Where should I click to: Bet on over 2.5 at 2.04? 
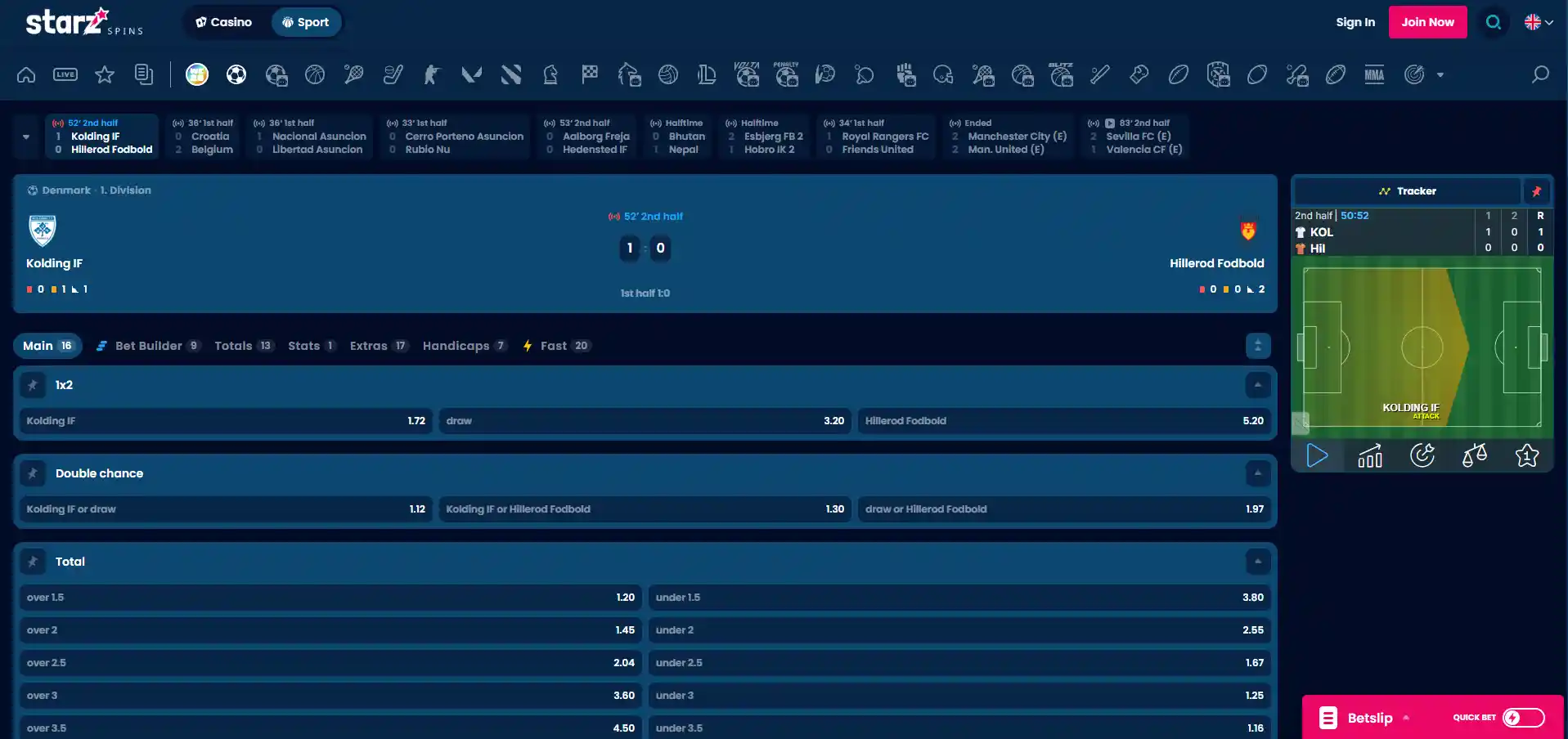point(331,663)
